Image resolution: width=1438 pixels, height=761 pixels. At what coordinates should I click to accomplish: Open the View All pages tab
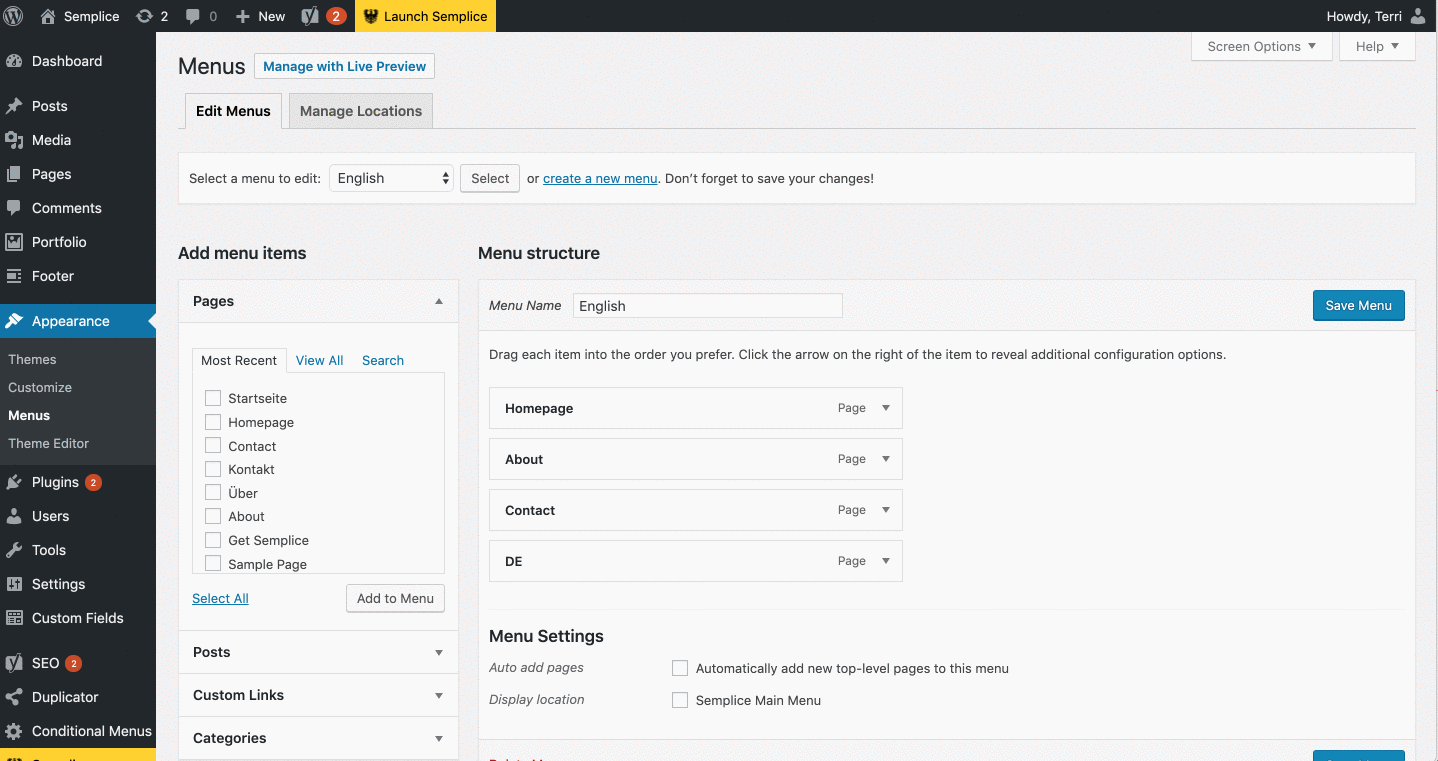(x=319, y=359)
